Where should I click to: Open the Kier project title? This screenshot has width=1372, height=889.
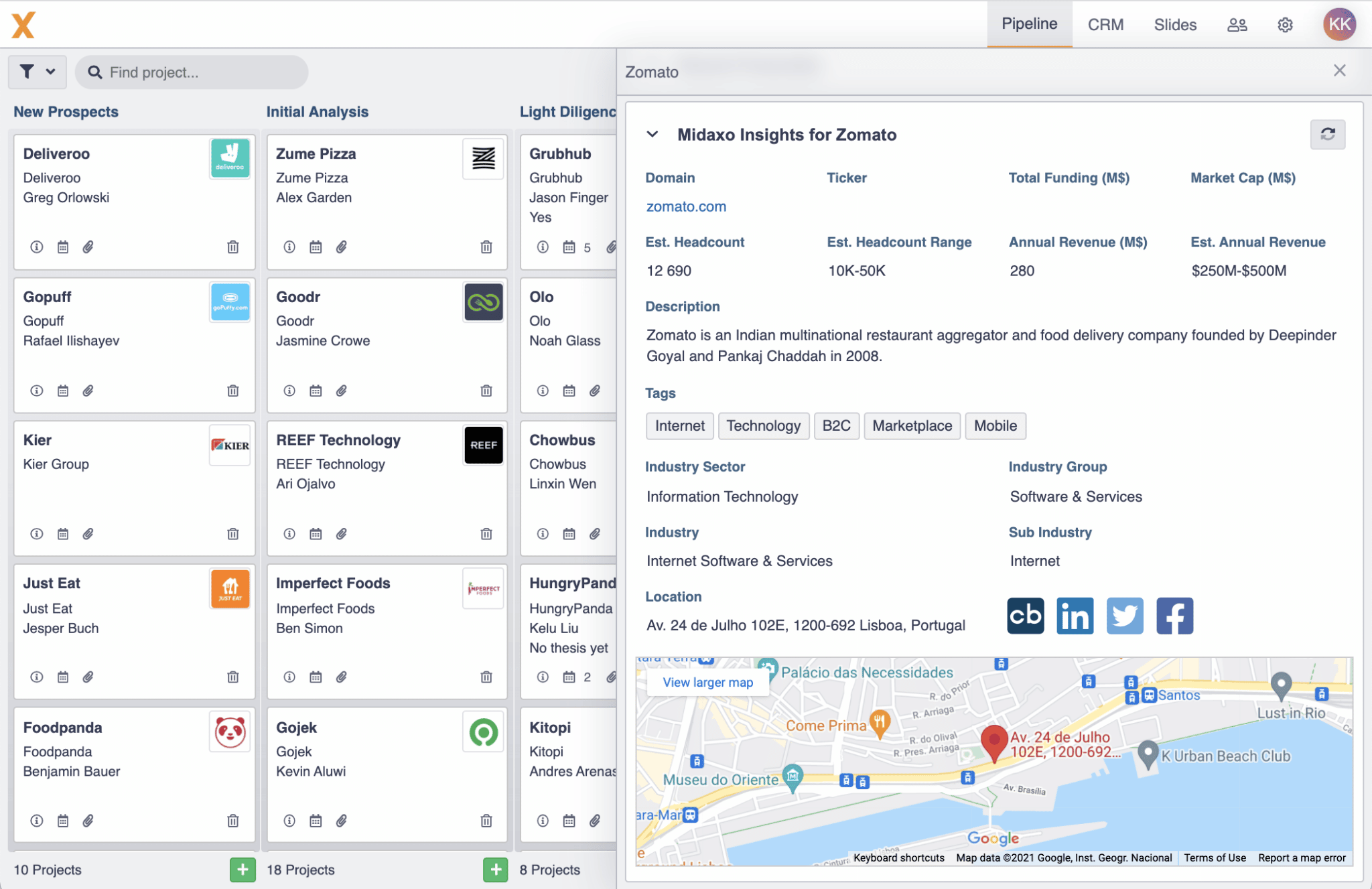point(37,440)
